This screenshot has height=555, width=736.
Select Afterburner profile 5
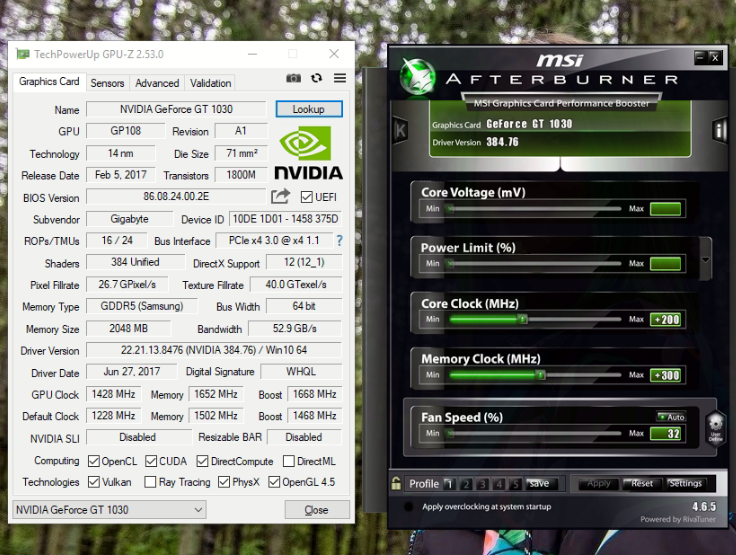(515, 484)
